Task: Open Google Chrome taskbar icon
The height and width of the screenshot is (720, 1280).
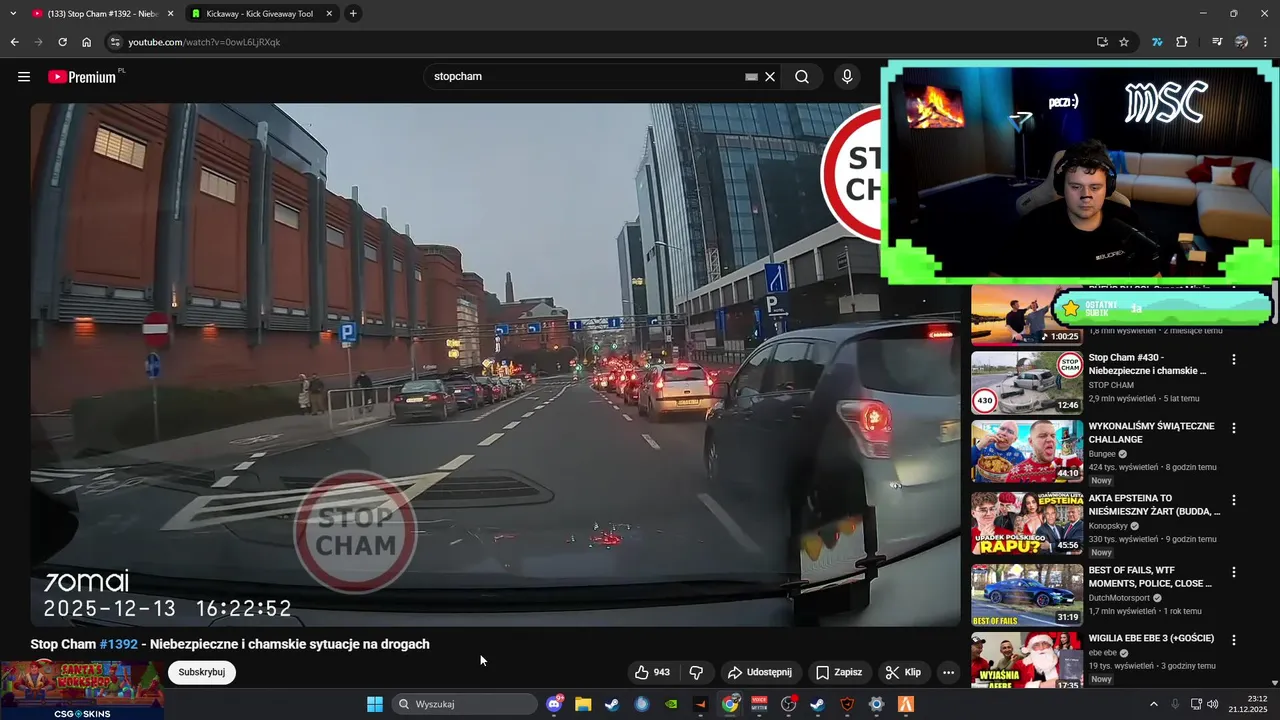Action: coord(731,704)
